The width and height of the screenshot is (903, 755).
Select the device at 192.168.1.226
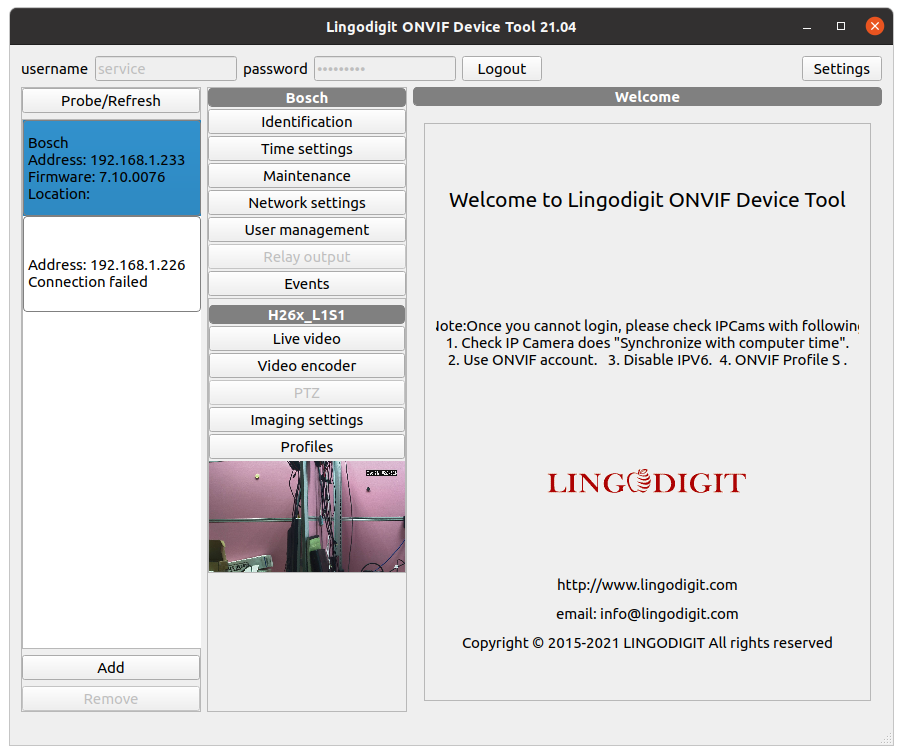[112, 264]
